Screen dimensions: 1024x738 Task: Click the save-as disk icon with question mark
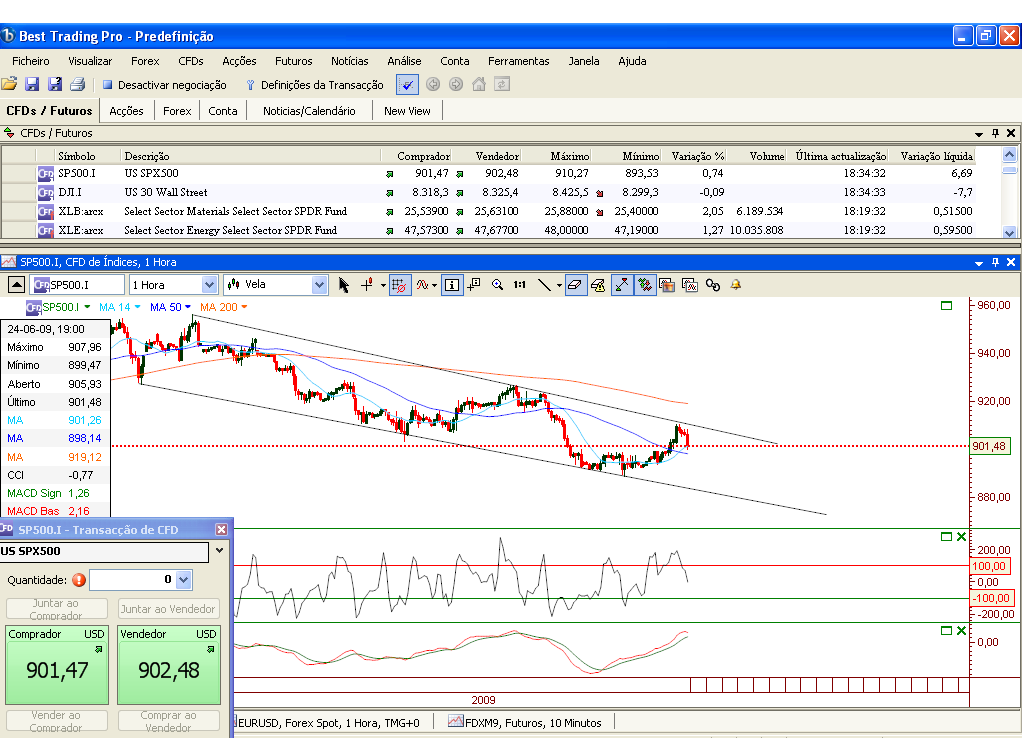pos(55,84)
